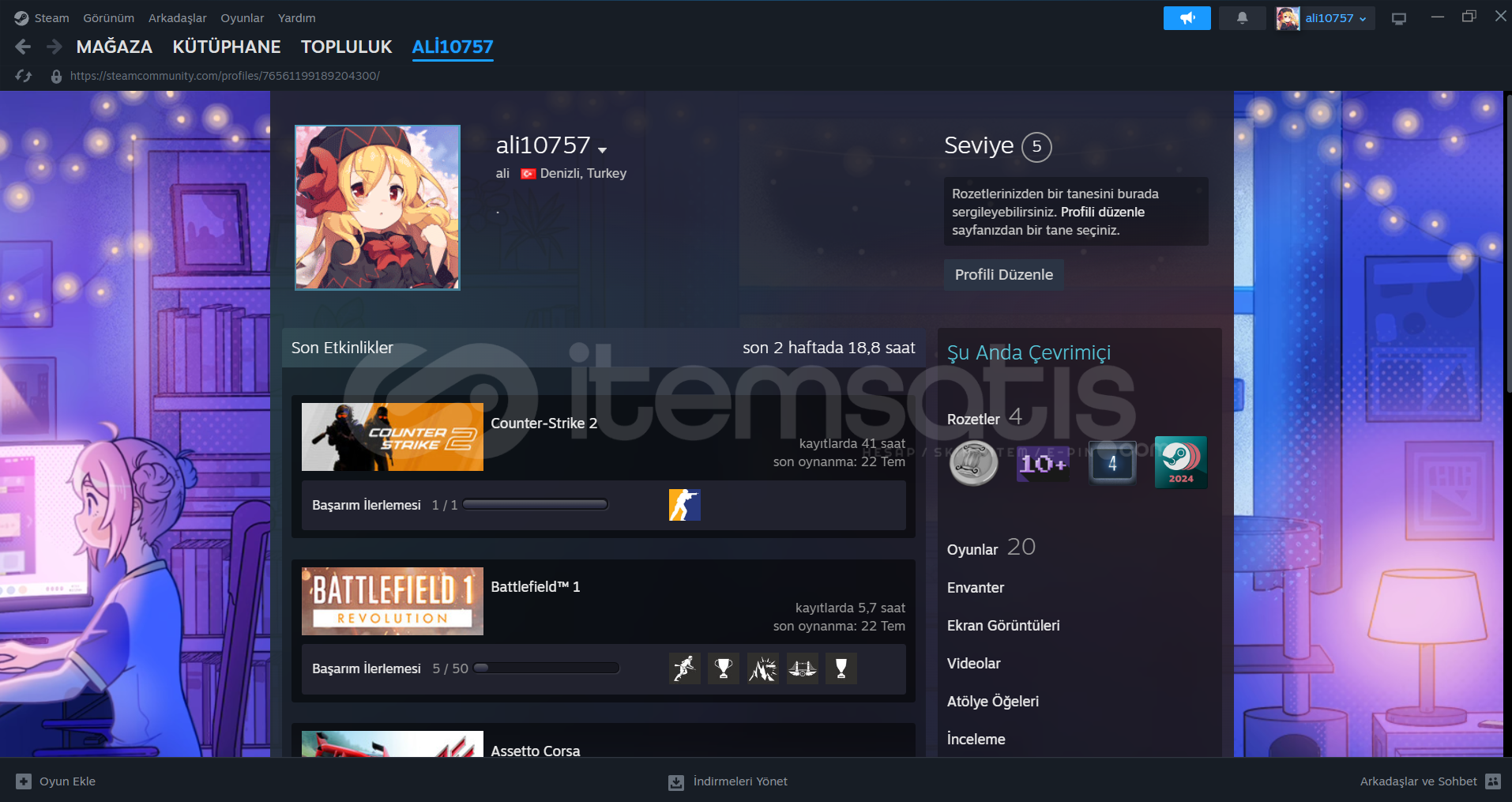The image size is (1512, 802).
Task: Click the download icon beside İndirmeleri Yönet
Action: pos(676,782)
